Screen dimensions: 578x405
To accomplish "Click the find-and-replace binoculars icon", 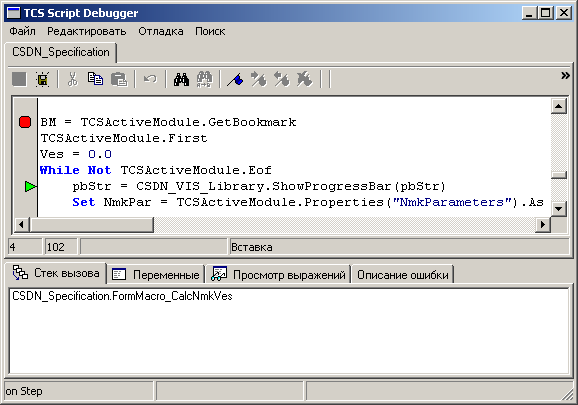I will (x=204, y=79).
